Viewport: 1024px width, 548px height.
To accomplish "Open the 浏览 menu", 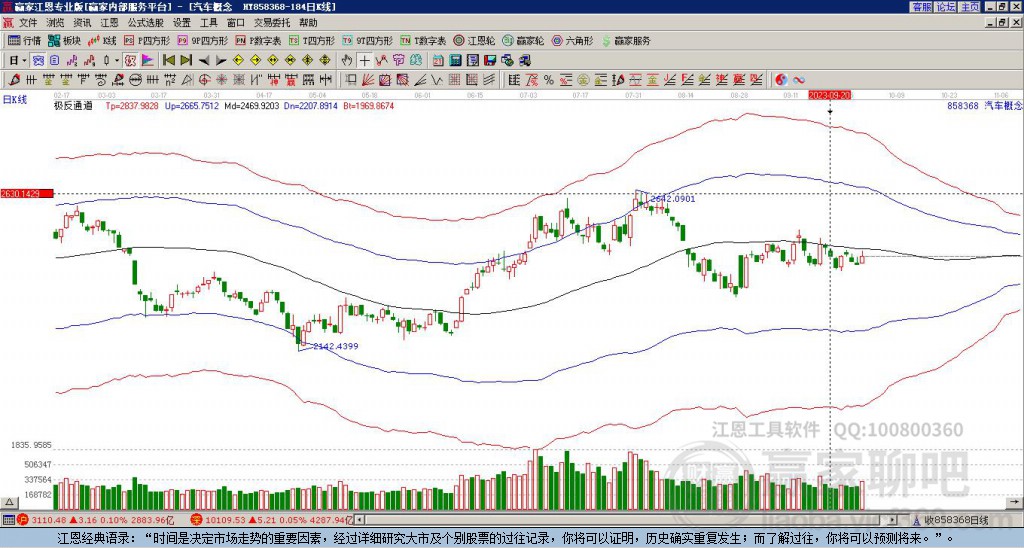I will pos(56,23).
